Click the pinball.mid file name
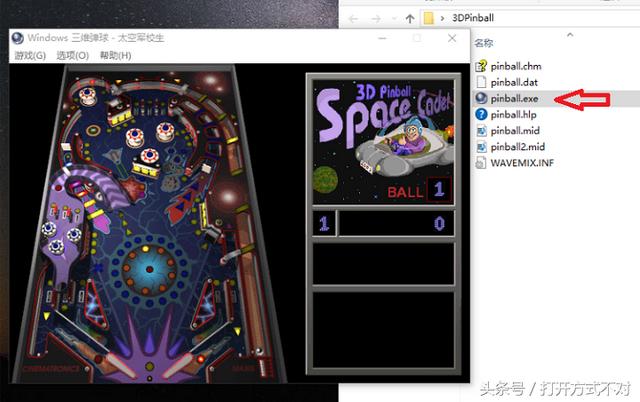640x402 pixels. [x=515, y=131]
